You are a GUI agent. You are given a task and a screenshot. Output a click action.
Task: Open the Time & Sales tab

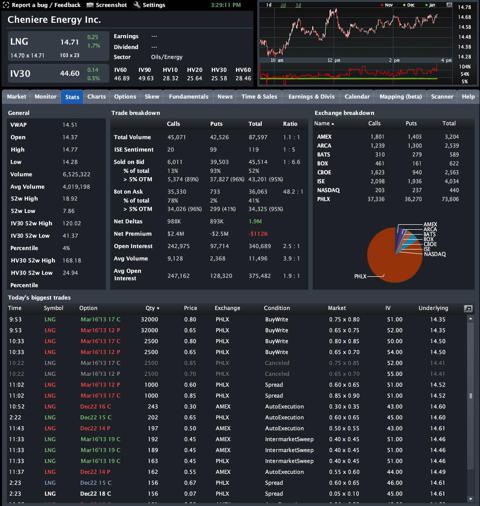259,97
